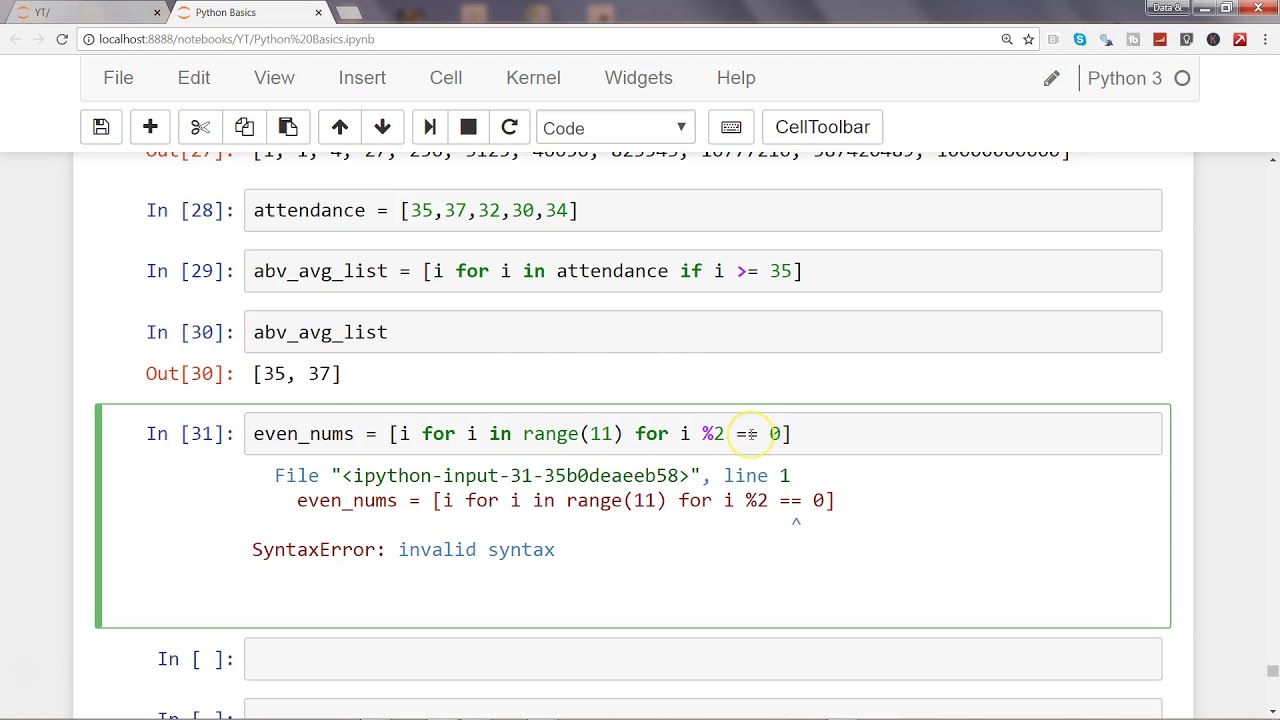Open the Help menu

coord(736,78)
